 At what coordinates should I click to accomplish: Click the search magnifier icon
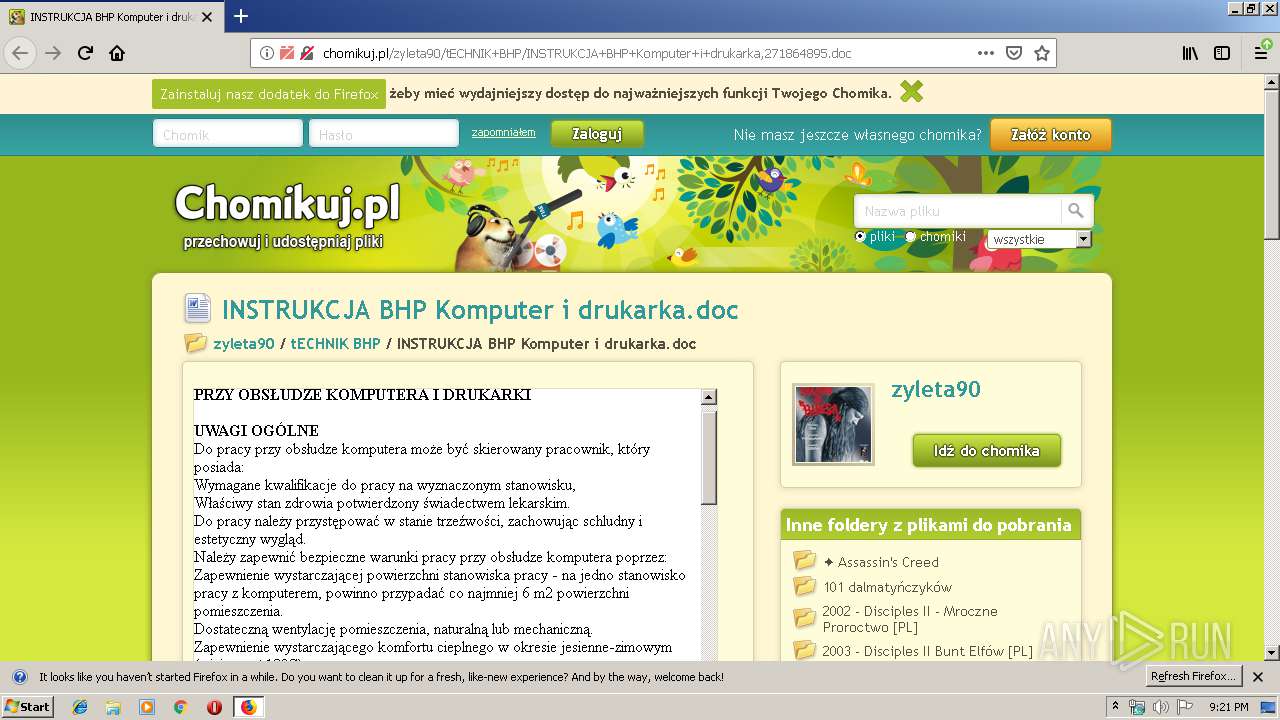click(1076, 210)
